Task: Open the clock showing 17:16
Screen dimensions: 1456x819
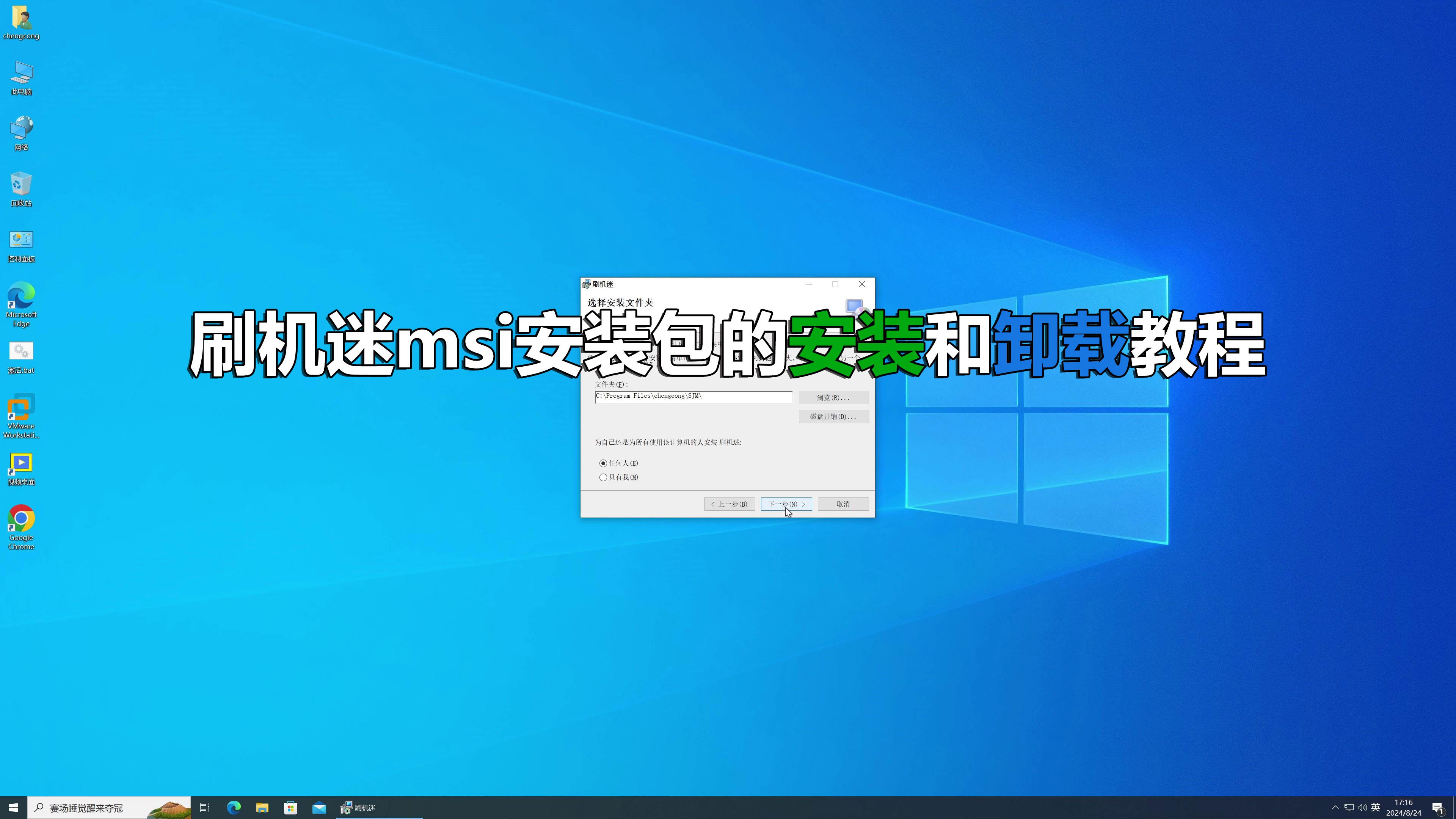Action: [1403, 808]
